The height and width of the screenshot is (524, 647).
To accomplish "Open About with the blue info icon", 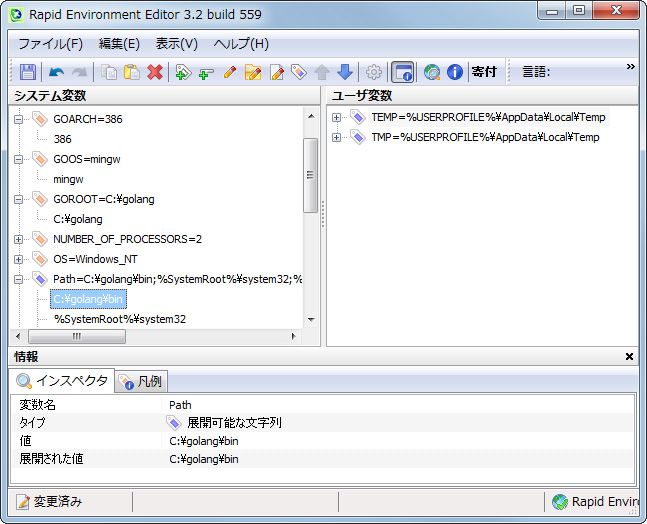I will (455, 72).
